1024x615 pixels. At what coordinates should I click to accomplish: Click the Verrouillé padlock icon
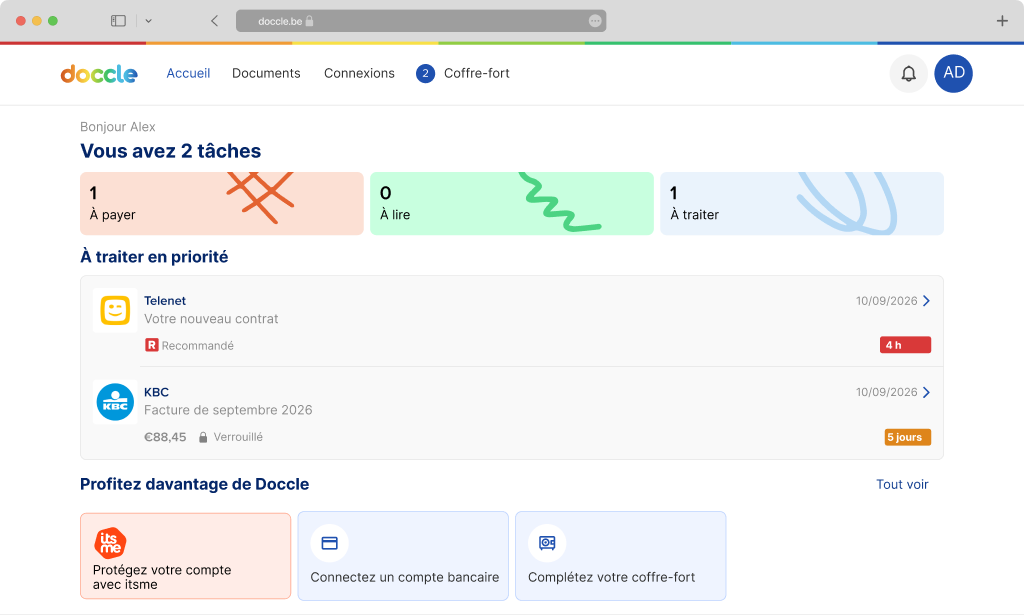tap(203, 437)
